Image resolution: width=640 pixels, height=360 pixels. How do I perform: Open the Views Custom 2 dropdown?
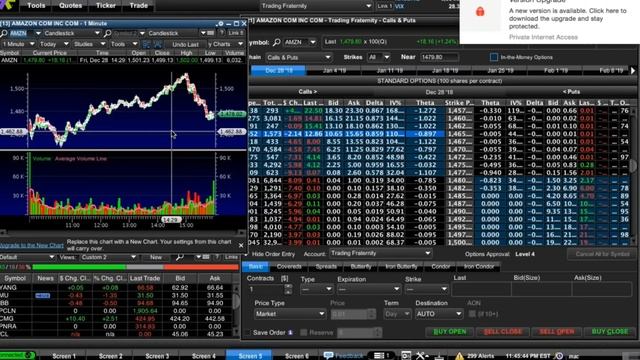[108, 257]
